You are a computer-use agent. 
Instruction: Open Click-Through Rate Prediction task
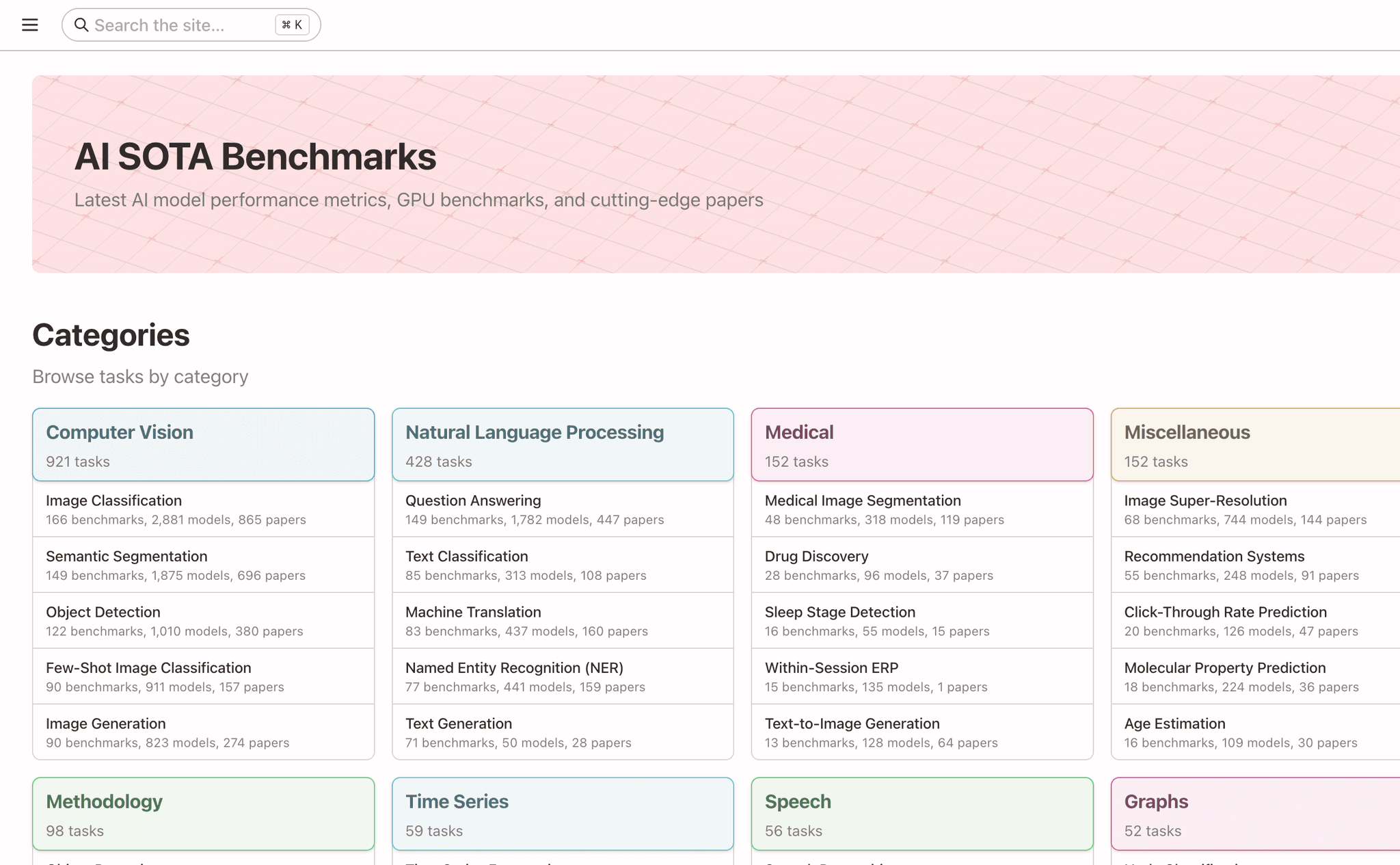pos(1254,620)
